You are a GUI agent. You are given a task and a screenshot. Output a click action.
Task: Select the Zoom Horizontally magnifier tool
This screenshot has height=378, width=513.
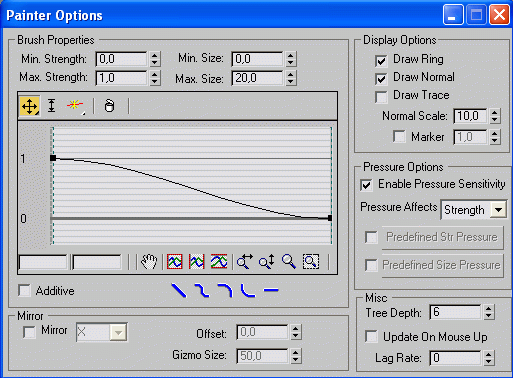[x=245, y=262]
